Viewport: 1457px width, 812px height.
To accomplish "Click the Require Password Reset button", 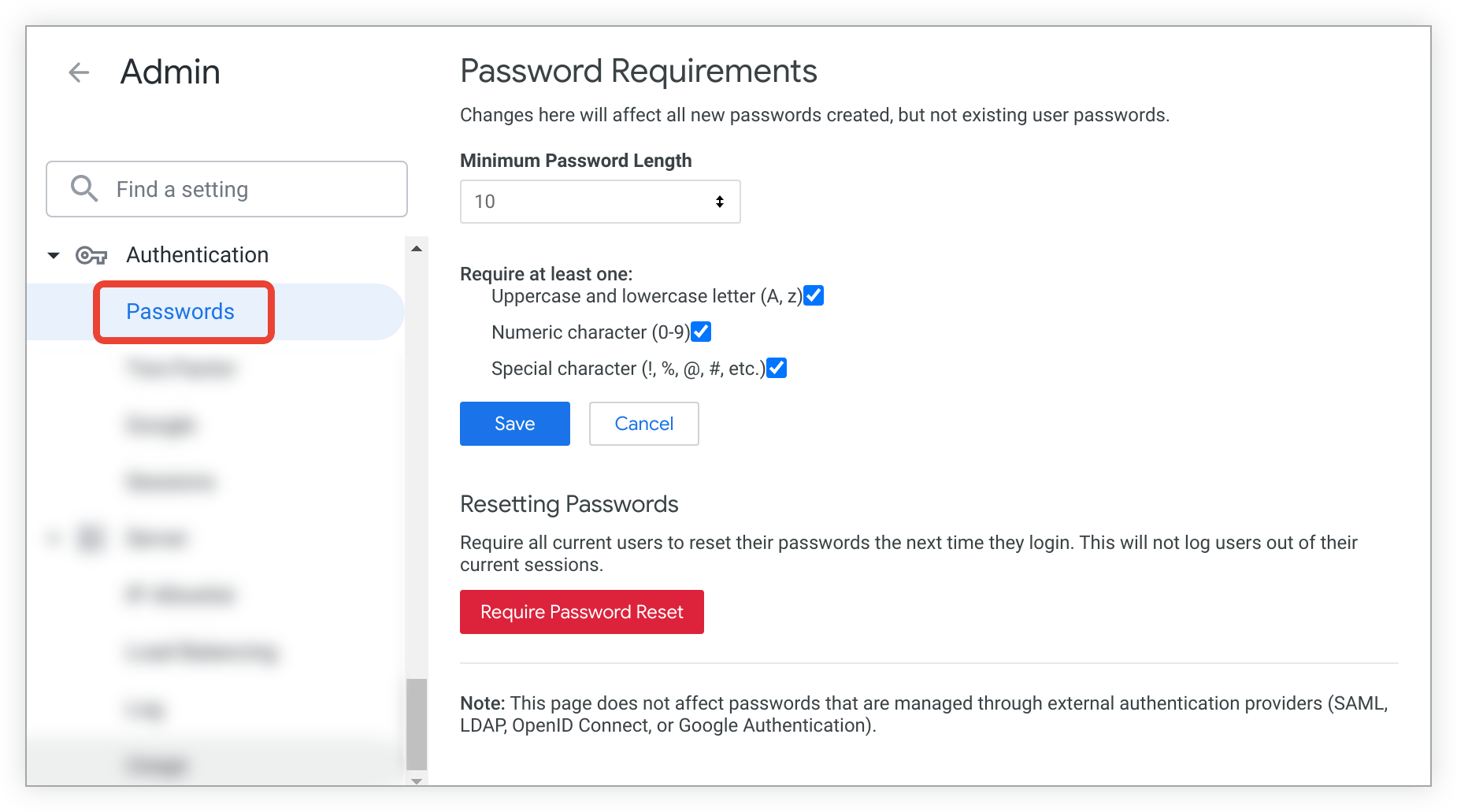I will click(581, 612).
